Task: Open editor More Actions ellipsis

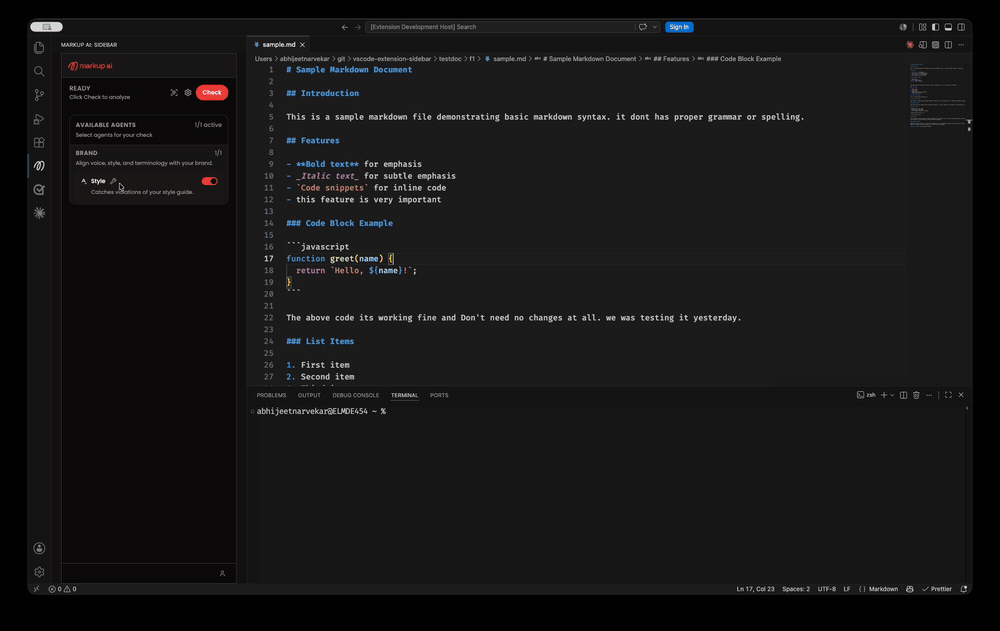Action: pos(961,45)
